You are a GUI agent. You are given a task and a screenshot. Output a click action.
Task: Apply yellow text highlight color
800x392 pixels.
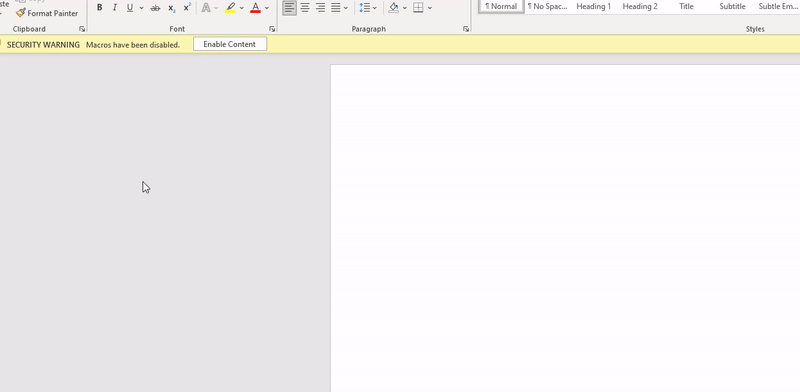(x=231, y=8)
